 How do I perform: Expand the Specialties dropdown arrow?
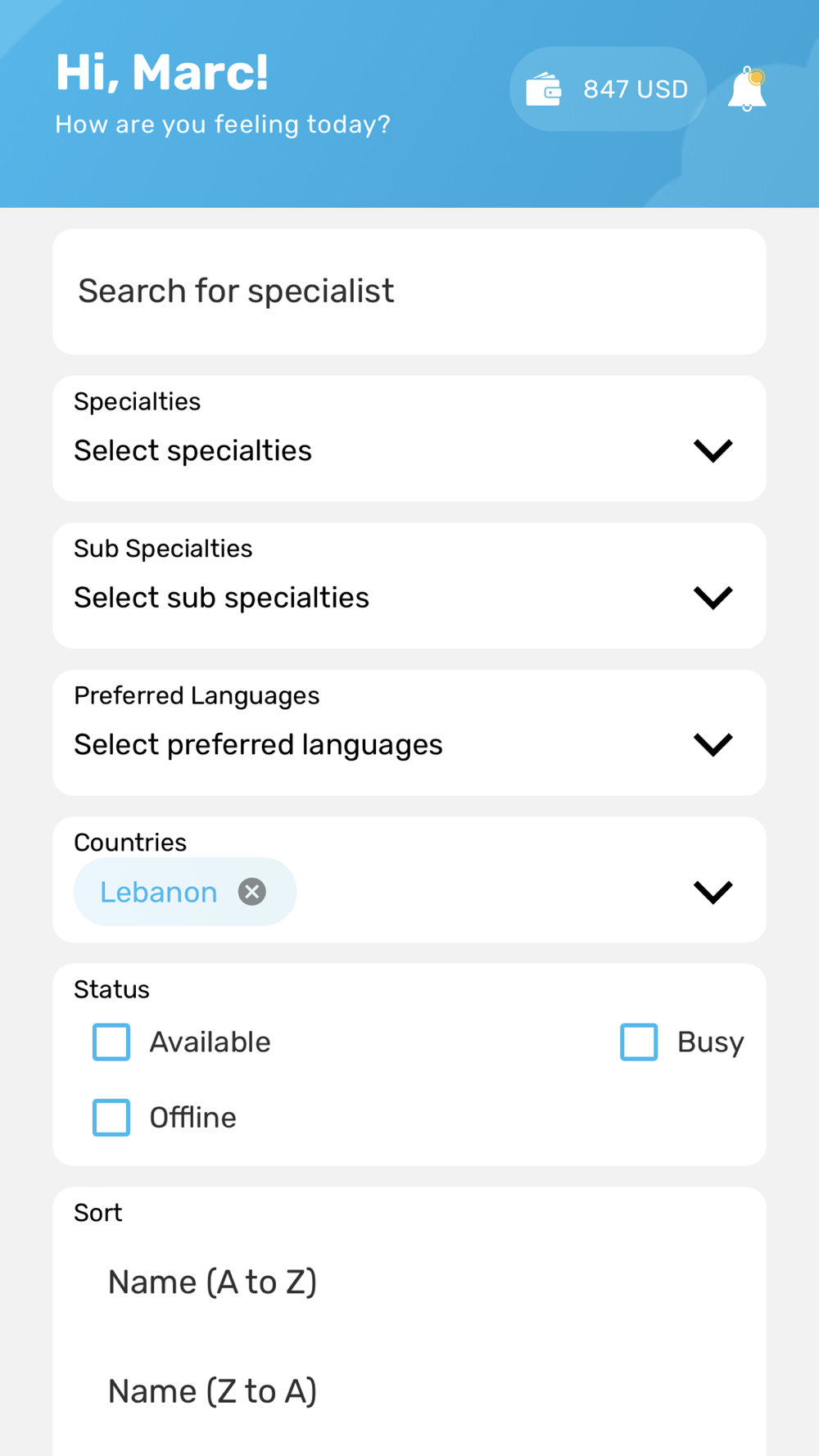pyautogui.click(x=713, y=450)
